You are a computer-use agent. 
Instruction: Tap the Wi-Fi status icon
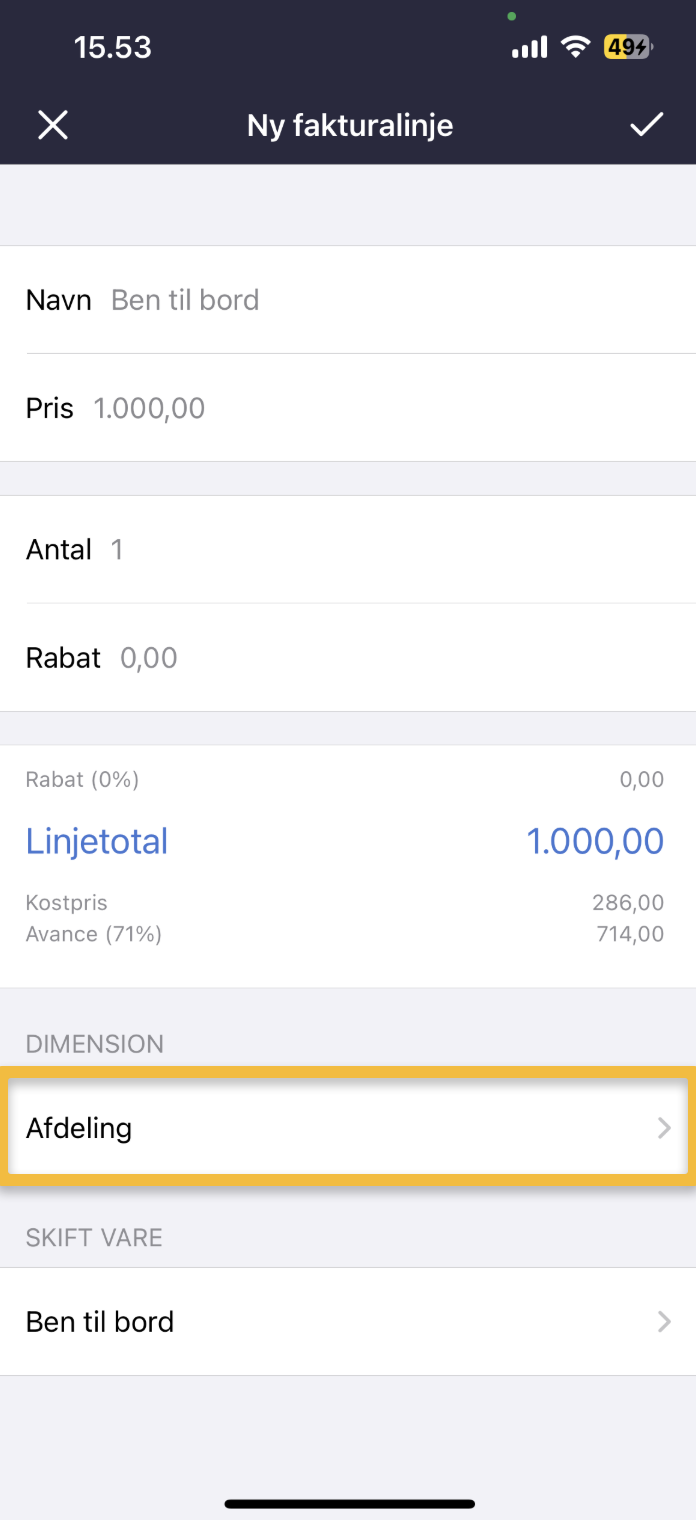(x=575, y=47)
